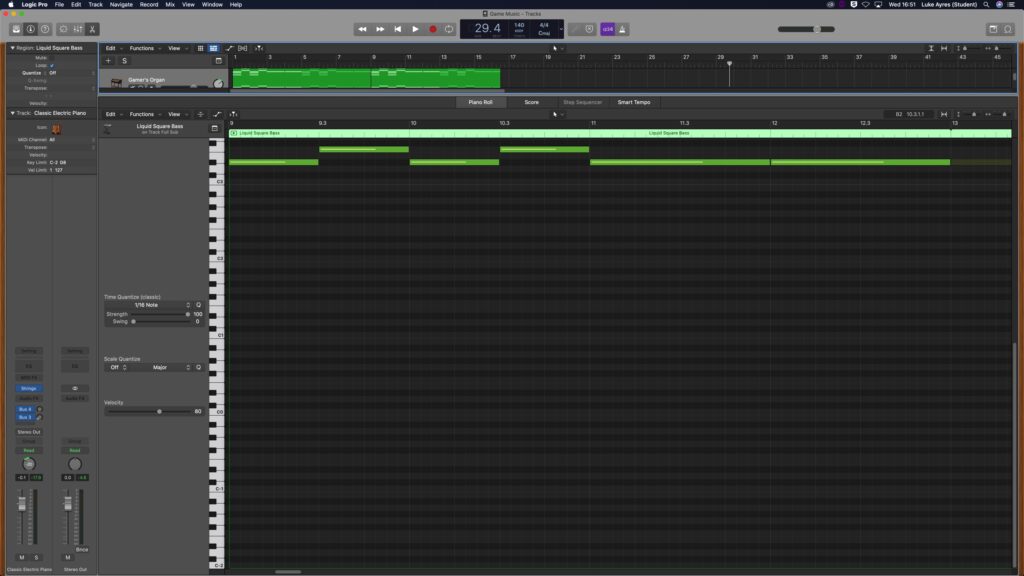Adjust the master volume slider
The height and width of the screenshot is (576, 1024).
[x=806, y=29]
